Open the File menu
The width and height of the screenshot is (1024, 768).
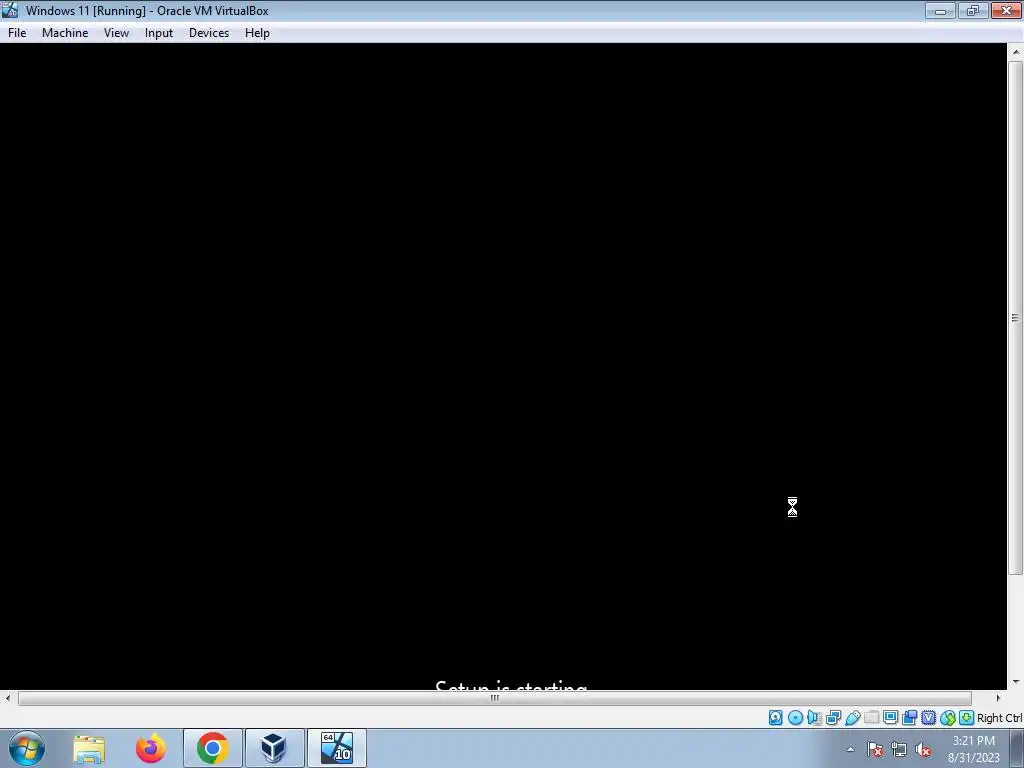pos(17,33)
